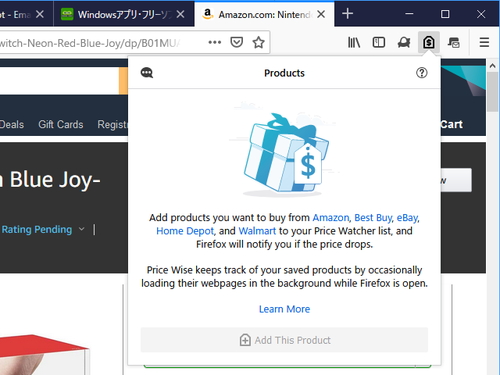Switch to the Windowsアプリ・フリーソフト tab
This screenshot has width=500, height=375.
click(124, 14)
